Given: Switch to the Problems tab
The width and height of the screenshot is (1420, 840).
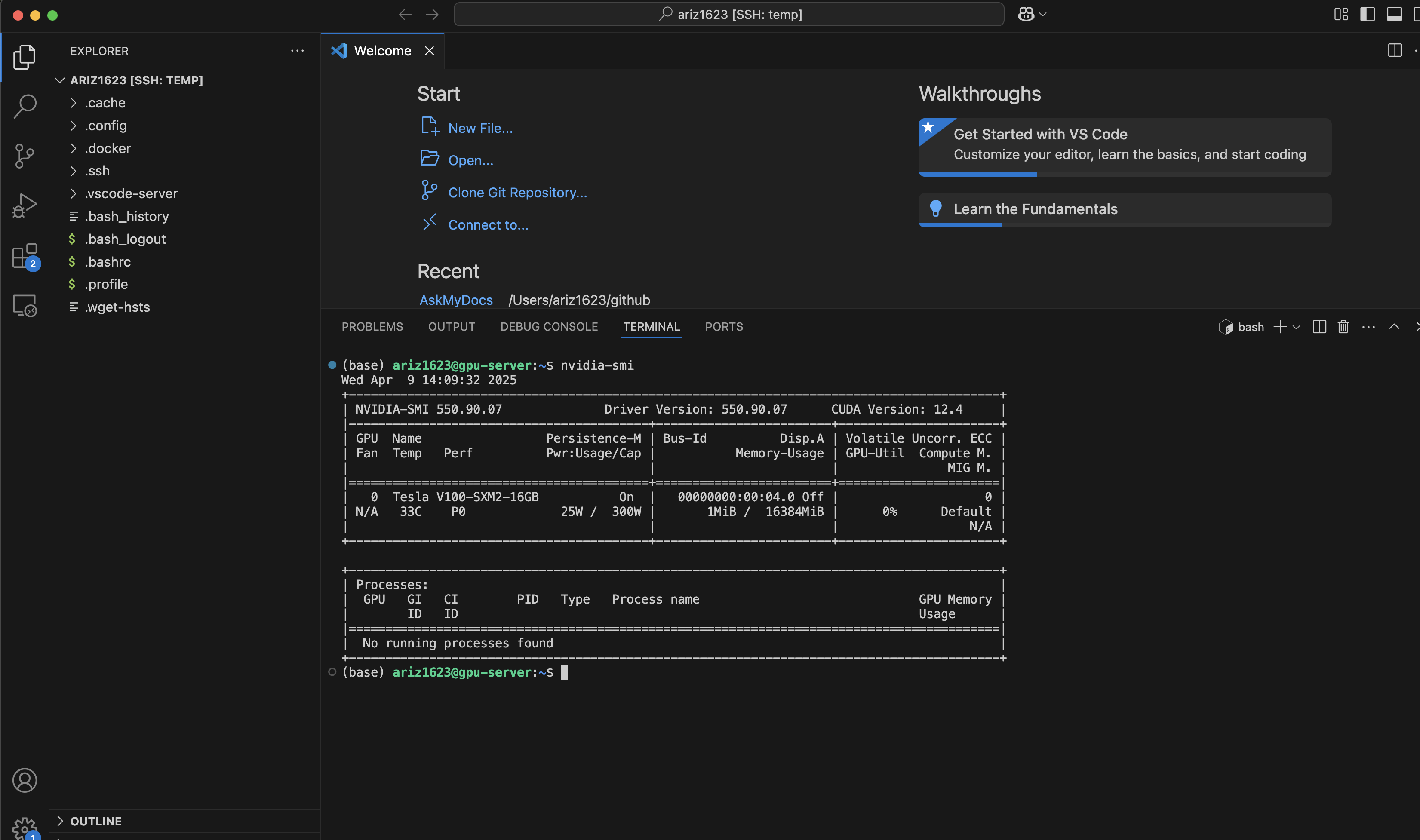Looking at the screenshot, I should [372, 327].
